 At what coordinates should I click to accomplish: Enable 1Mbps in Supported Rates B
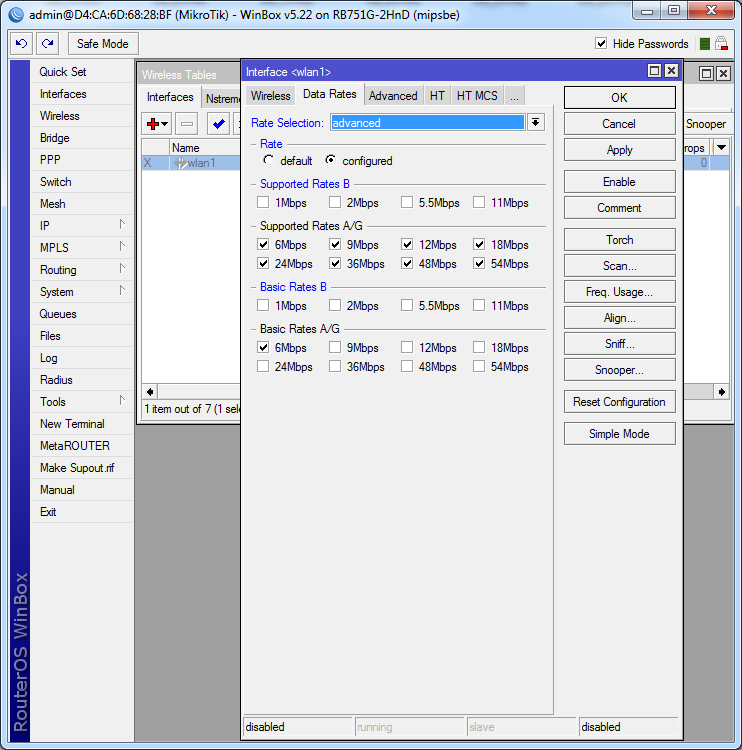[x=263, y=202]
